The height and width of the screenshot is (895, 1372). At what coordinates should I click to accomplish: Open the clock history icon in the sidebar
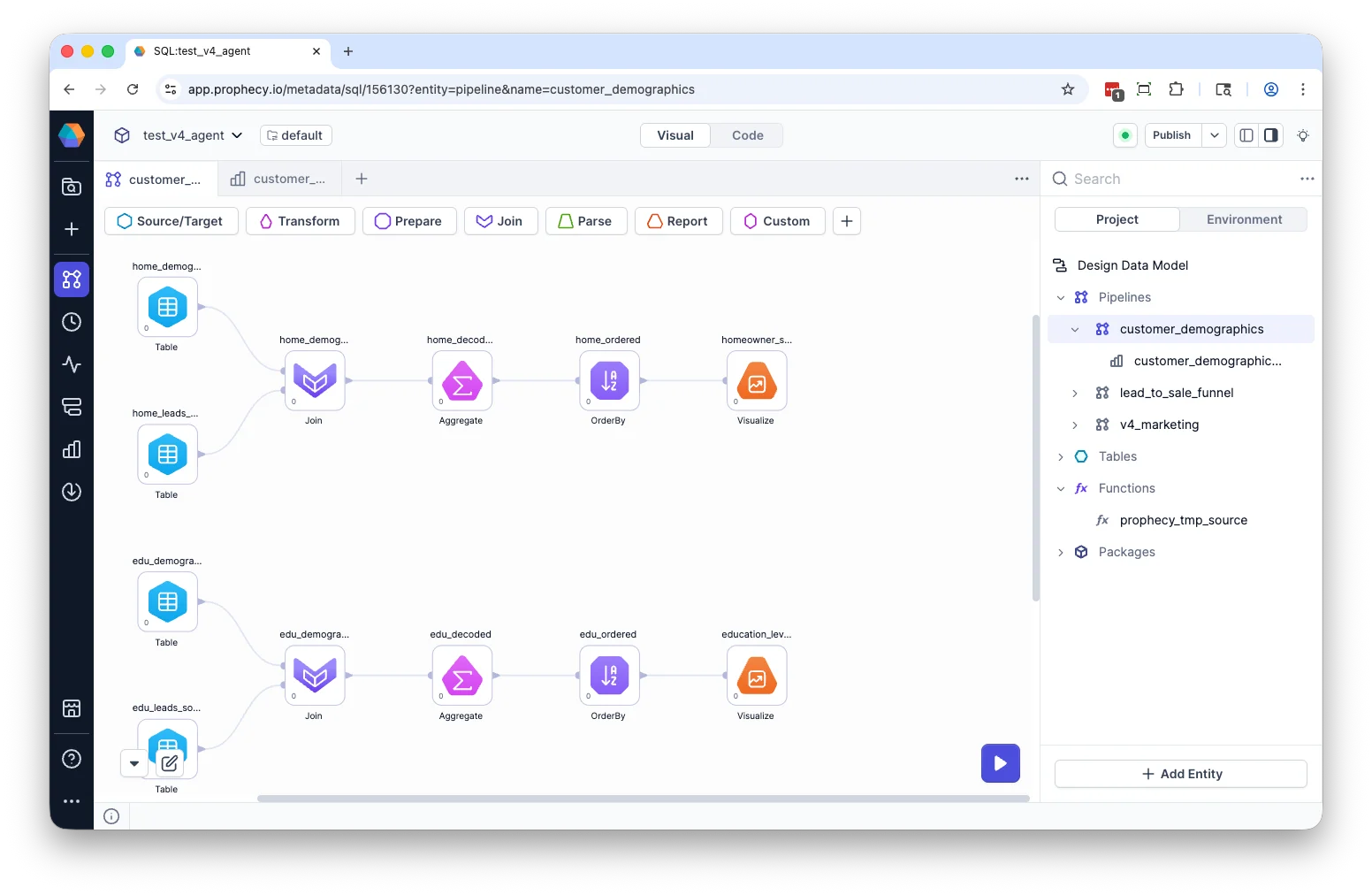click(72, 322)
